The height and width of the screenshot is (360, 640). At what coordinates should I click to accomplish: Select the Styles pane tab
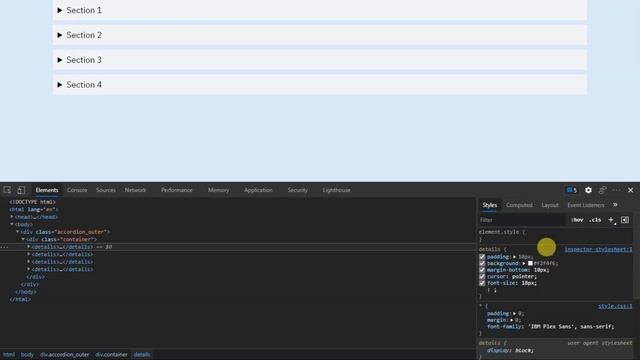[x=490, y=205]
